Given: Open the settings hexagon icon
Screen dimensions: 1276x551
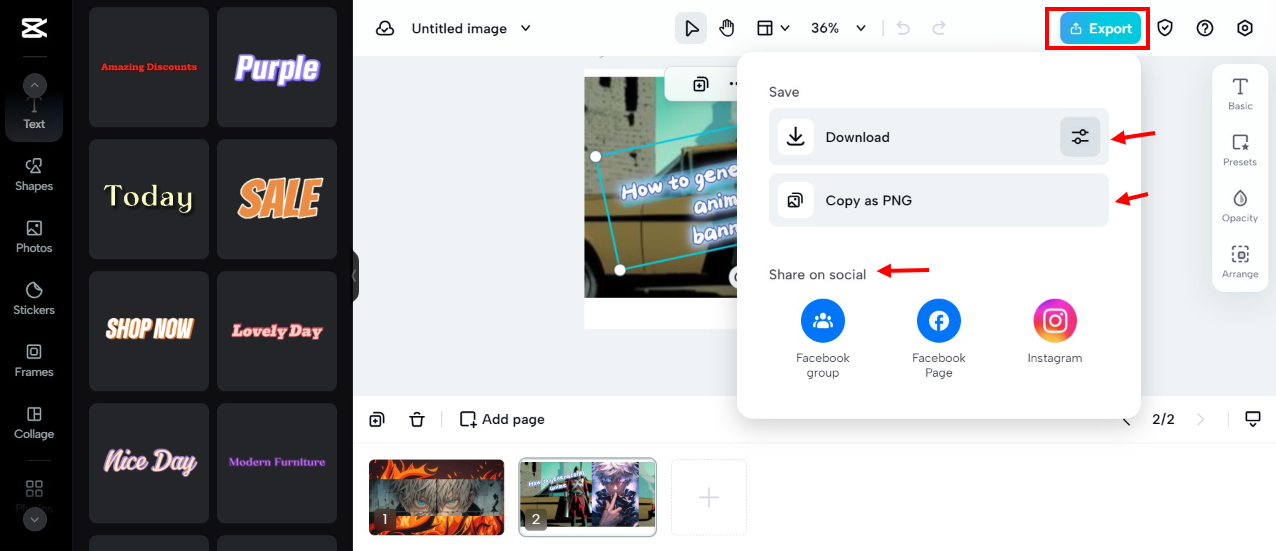Looking at the screenshot, I should (x=1245, y=28).
